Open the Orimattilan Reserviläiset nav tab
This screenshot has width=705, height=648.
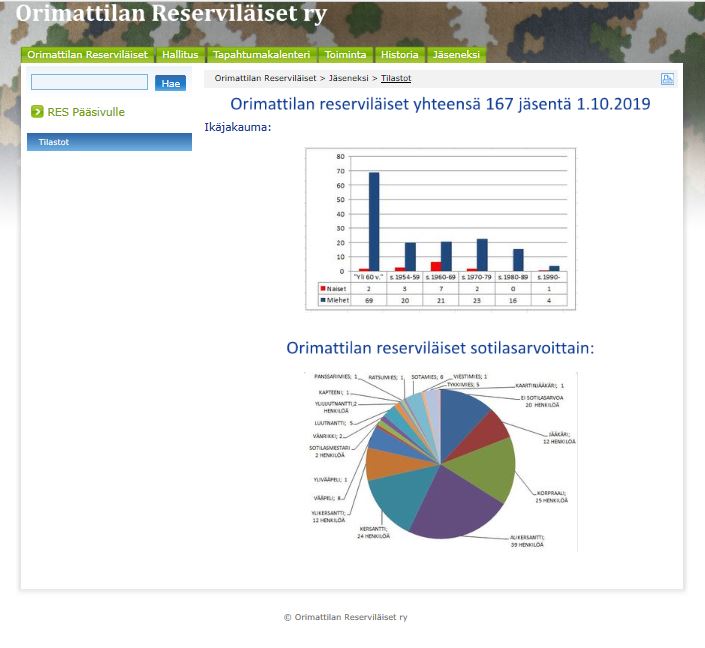tap(88, 55)
